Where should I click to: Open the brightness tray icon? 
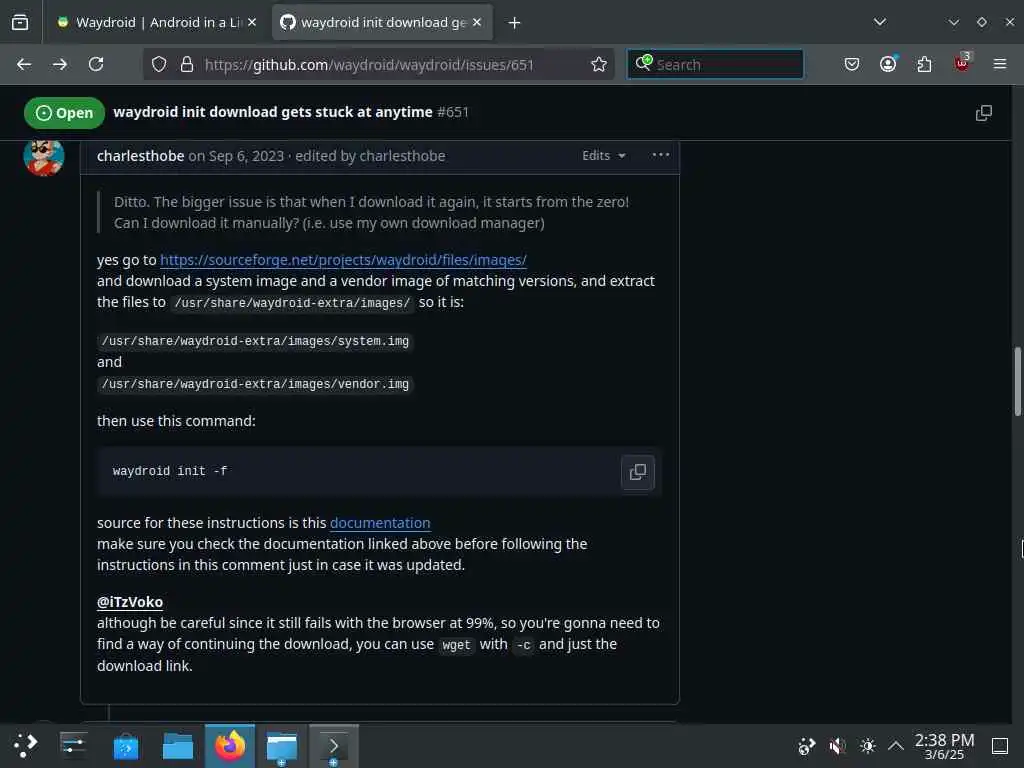[867, 745]
